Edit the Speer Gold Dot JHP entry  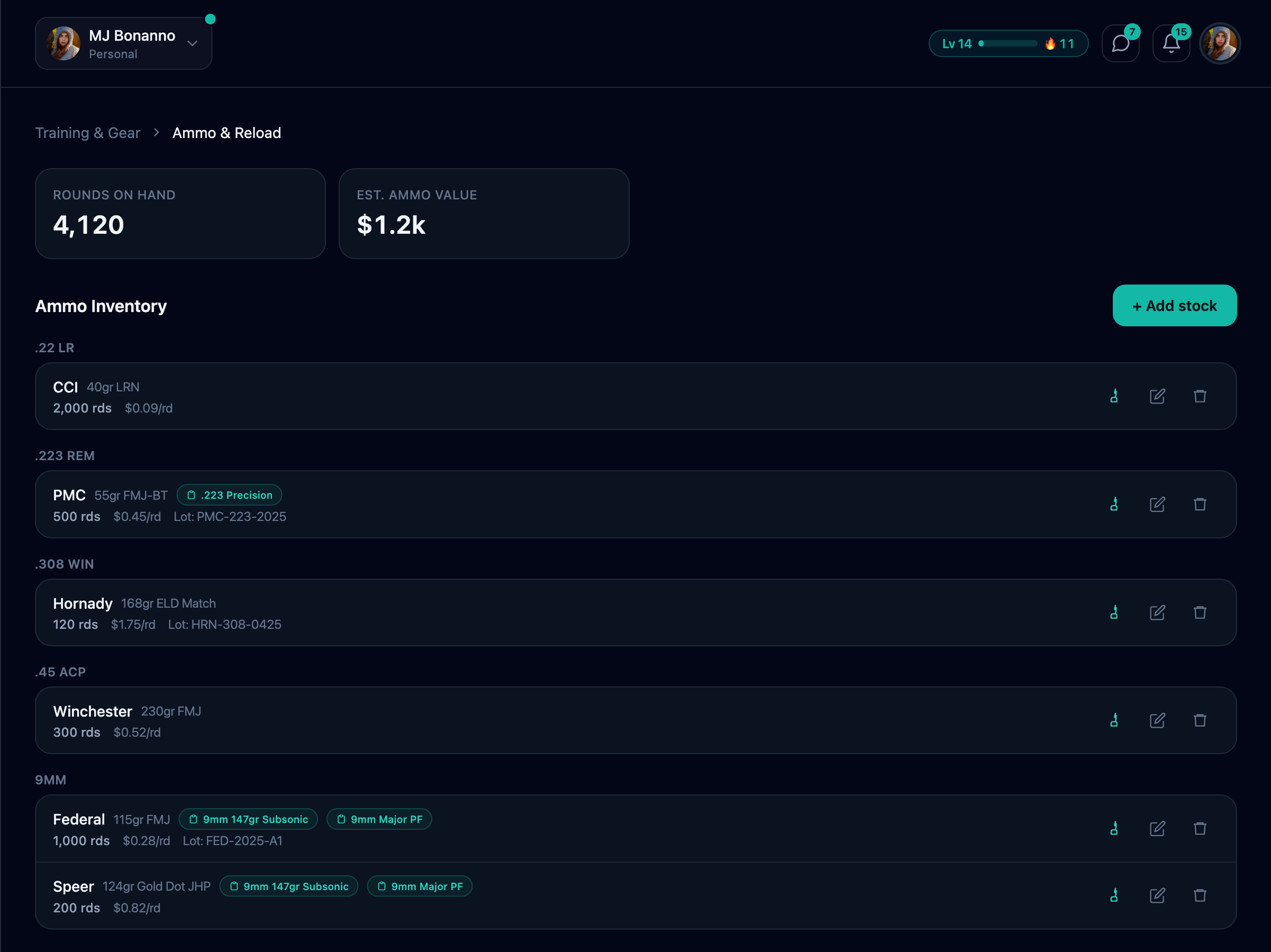(x=1157, y=895)
